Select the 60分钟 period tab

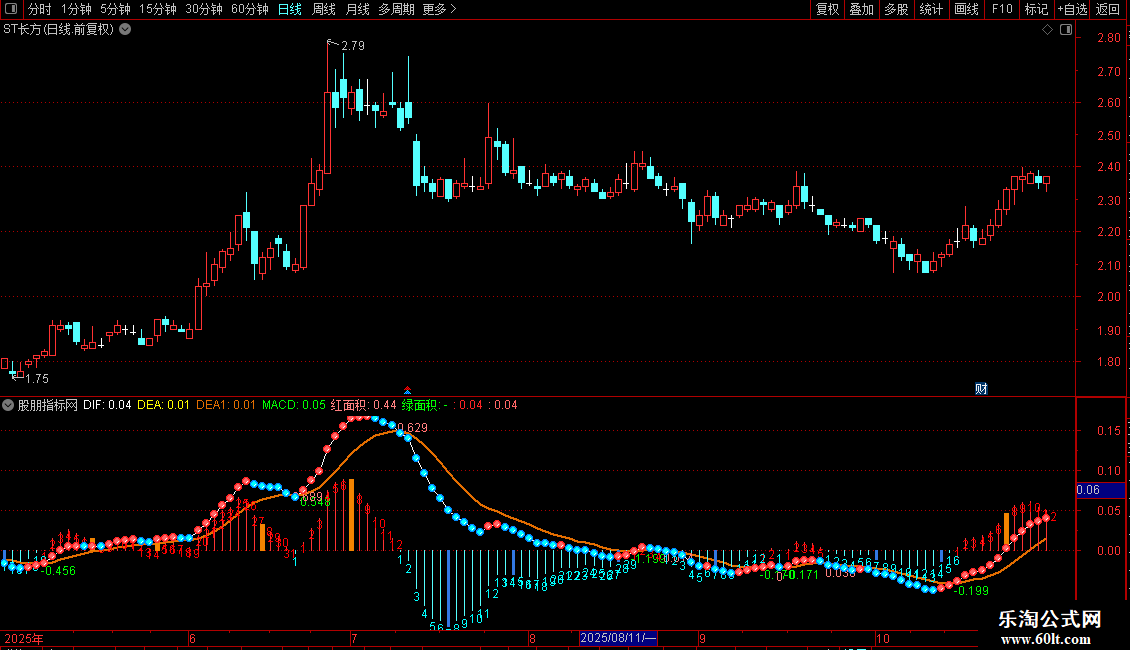tap(250, 9)
